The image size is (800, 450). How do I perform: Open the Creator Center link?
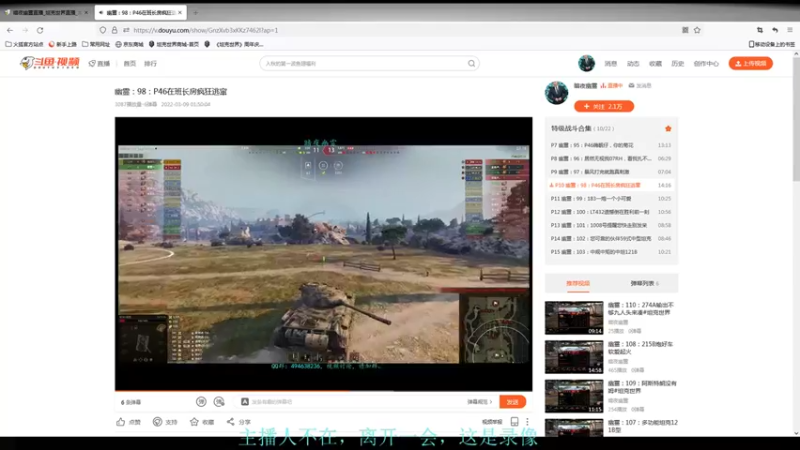[x=706, y=64]
